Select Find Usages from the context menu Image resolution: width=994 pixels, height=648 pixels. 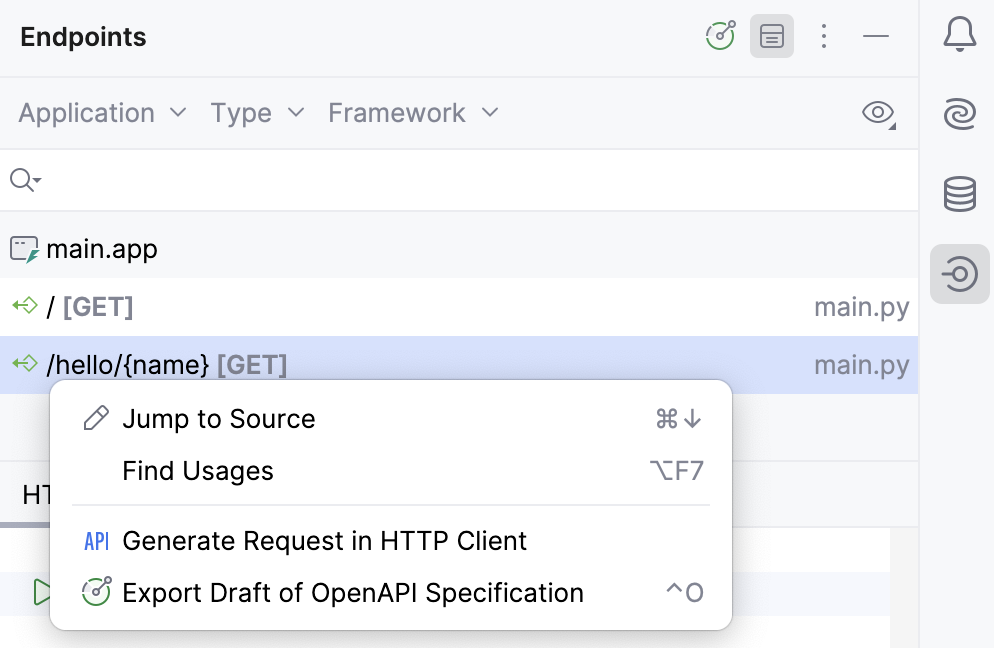197,470
